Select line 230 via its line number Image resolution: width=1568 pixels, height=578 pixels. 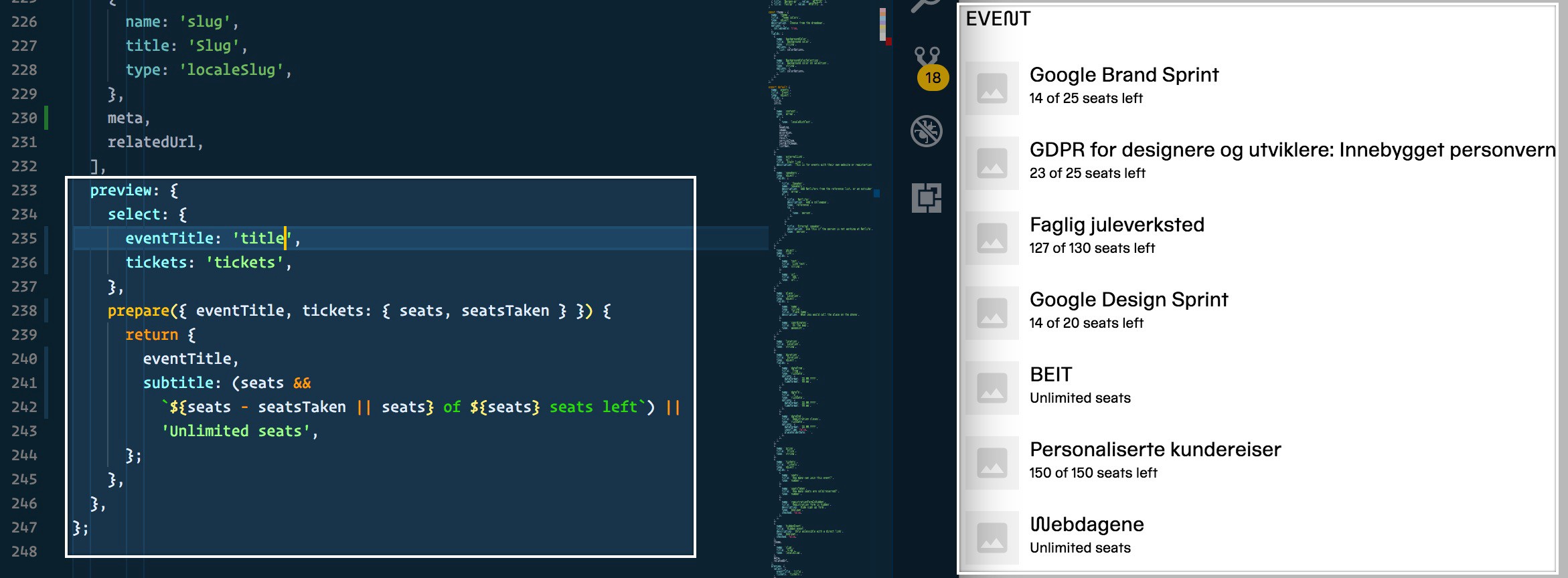[24, 118]
